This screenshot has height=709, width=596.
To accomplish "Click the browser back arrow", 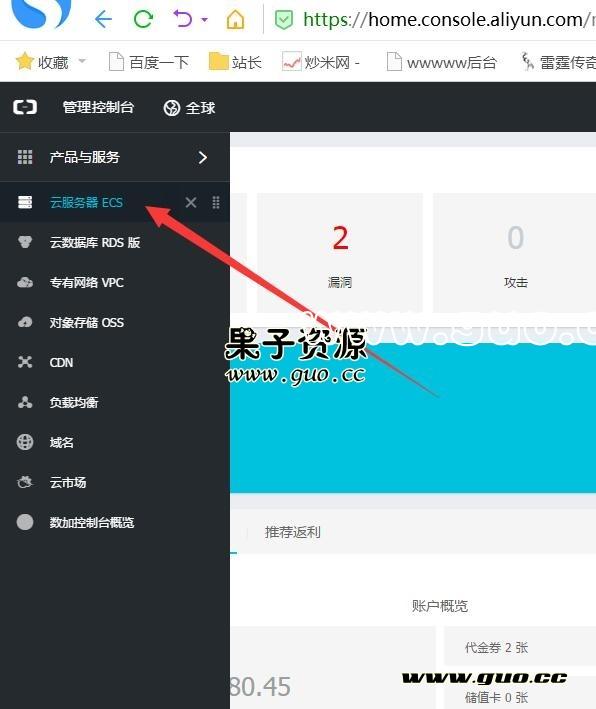I will click(x=104, y=19).
